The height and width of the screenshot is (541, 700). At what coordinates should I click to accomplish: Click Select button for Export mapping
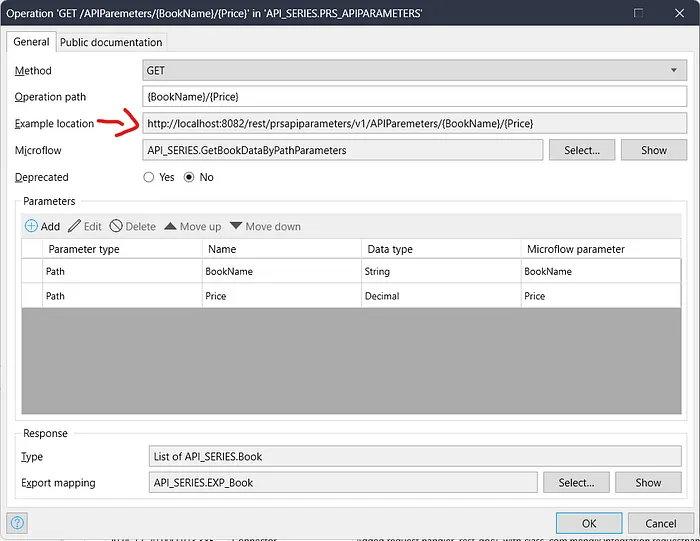click(x=576, y=482)
